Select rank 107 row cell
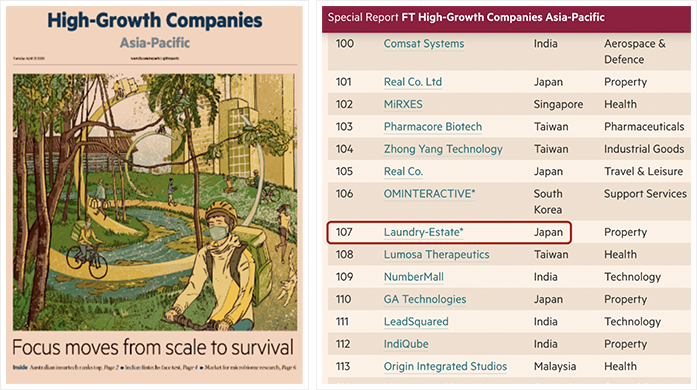The height and width of the screenshot is (390, 697). point(344,232)
